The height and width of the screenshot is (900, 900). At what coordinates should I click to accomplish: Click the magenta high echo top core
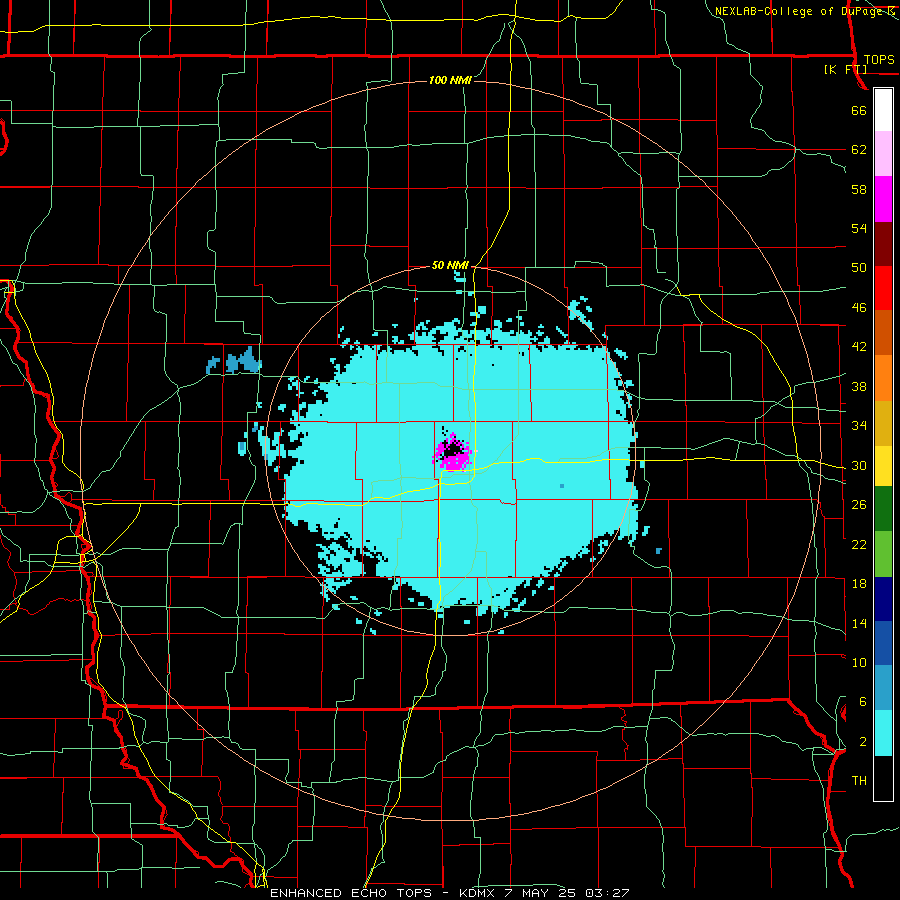point(453,453)
